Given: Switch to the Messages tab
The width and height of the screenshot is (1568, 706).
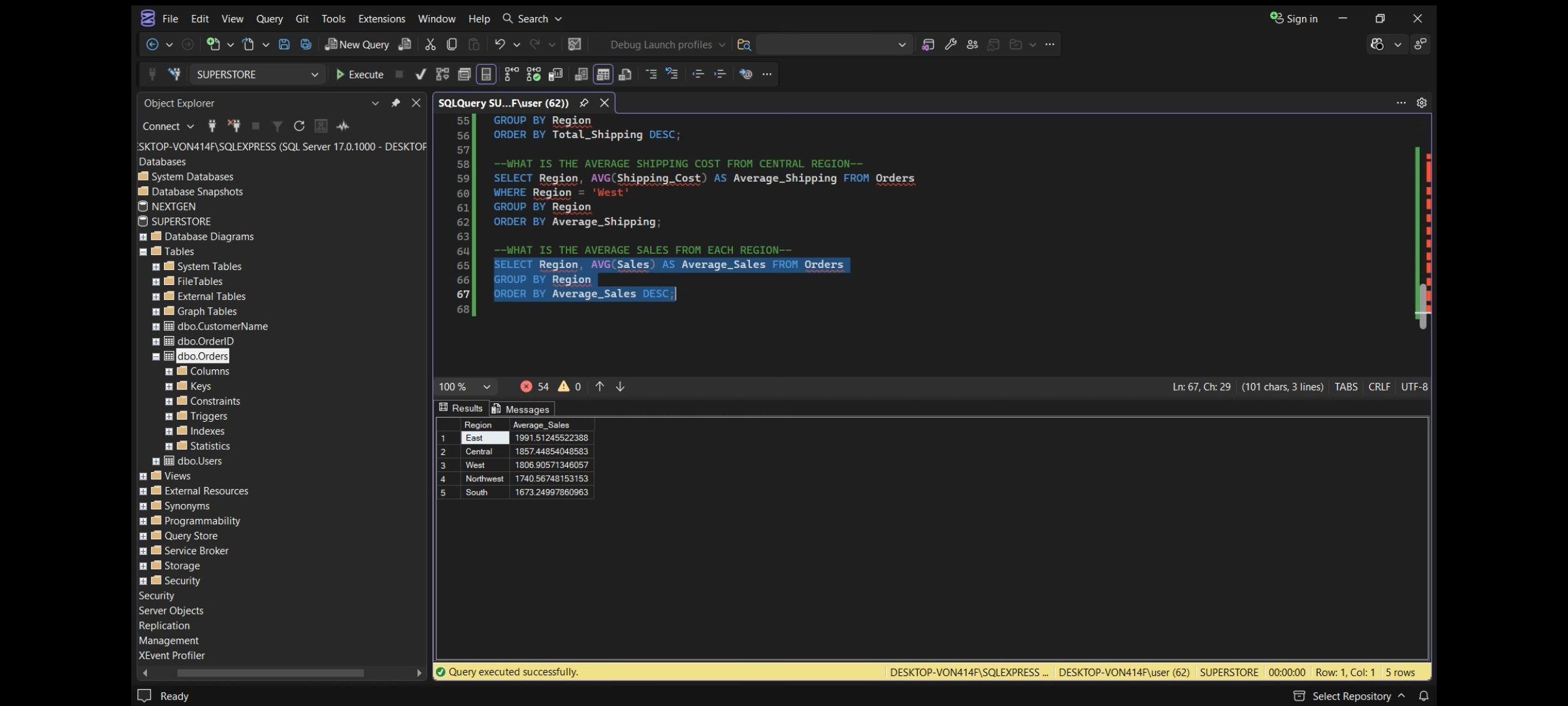Looking at the screenshot, I should tap(522, 409).
